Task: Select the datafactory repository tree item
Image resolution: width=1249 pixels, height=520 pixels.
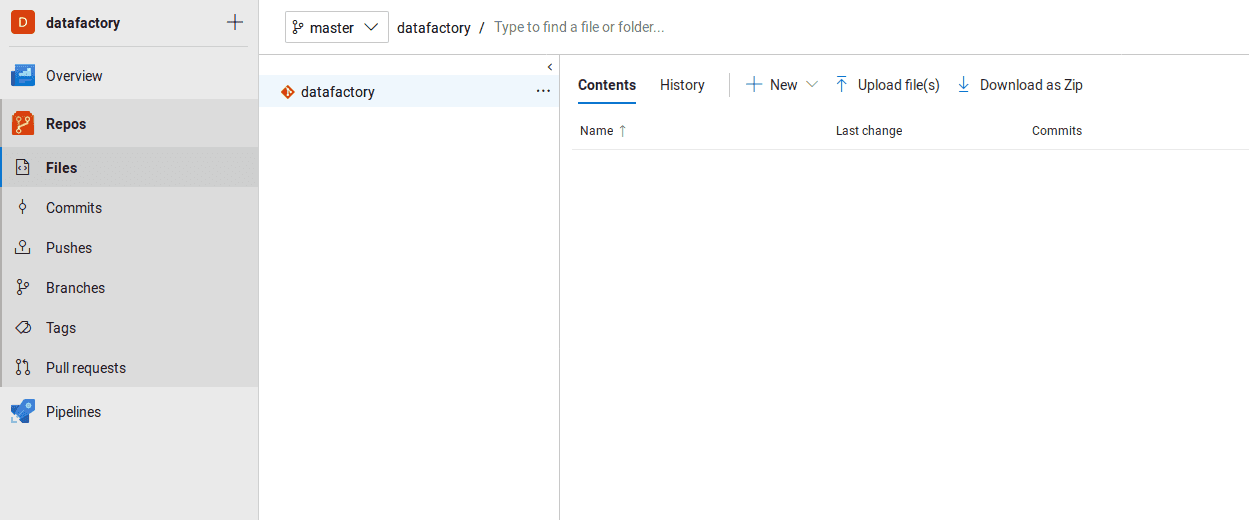Action: [409, 91]
